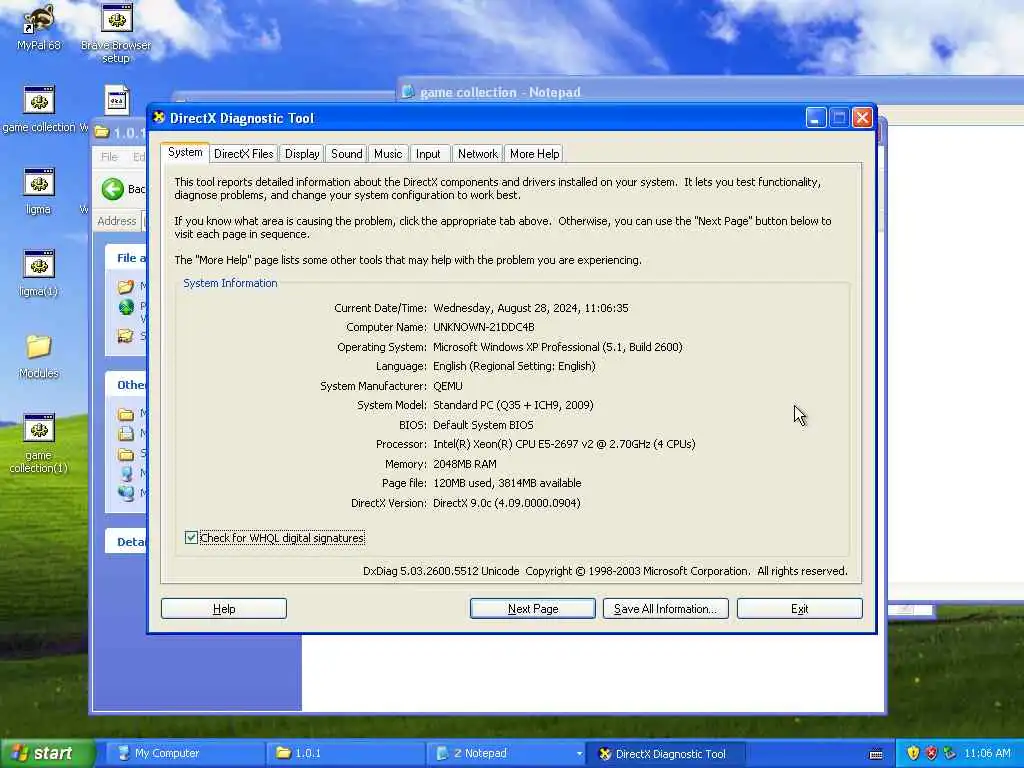Switch to the Input tab

tap(428, 153)
